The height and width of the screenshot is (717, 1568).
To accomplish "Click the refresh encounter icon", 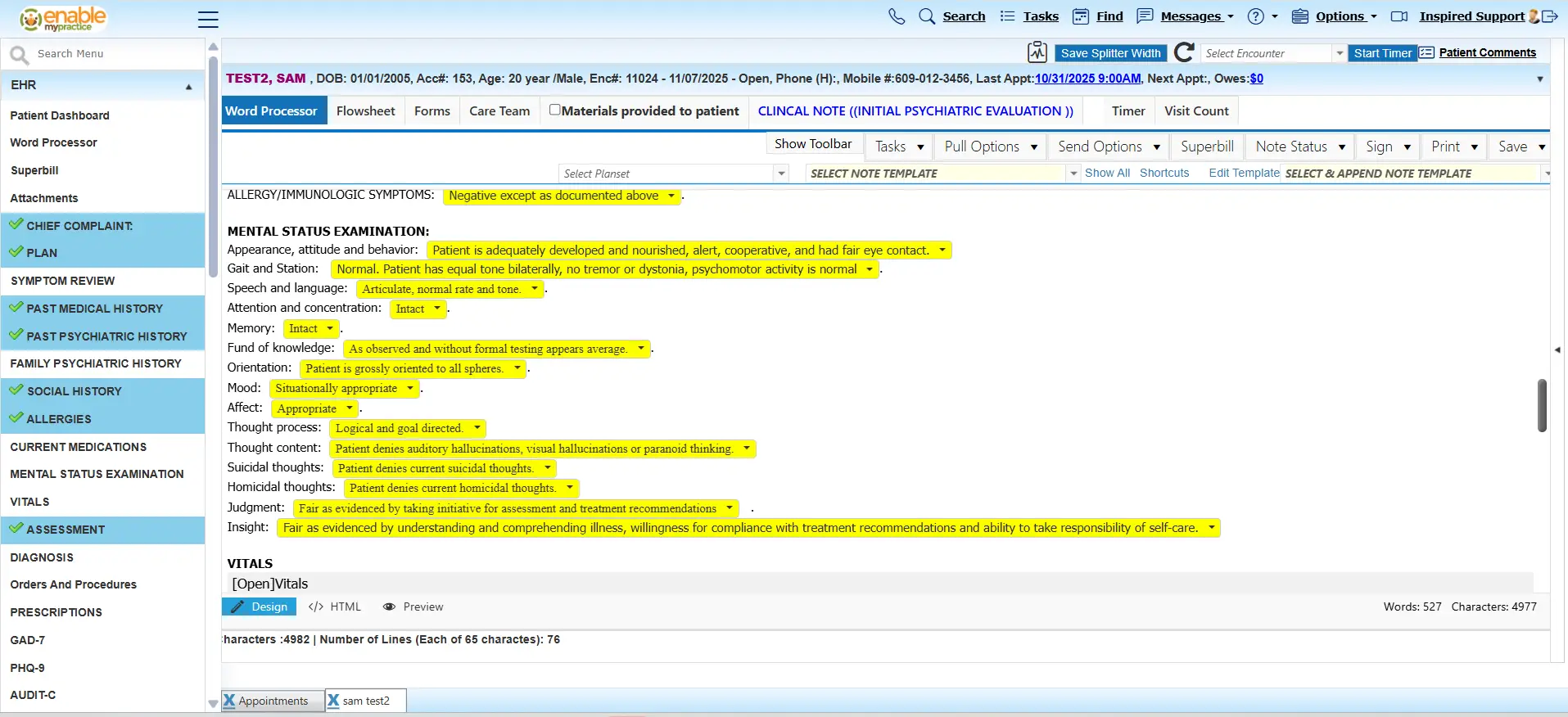I will pos(1184,53).
